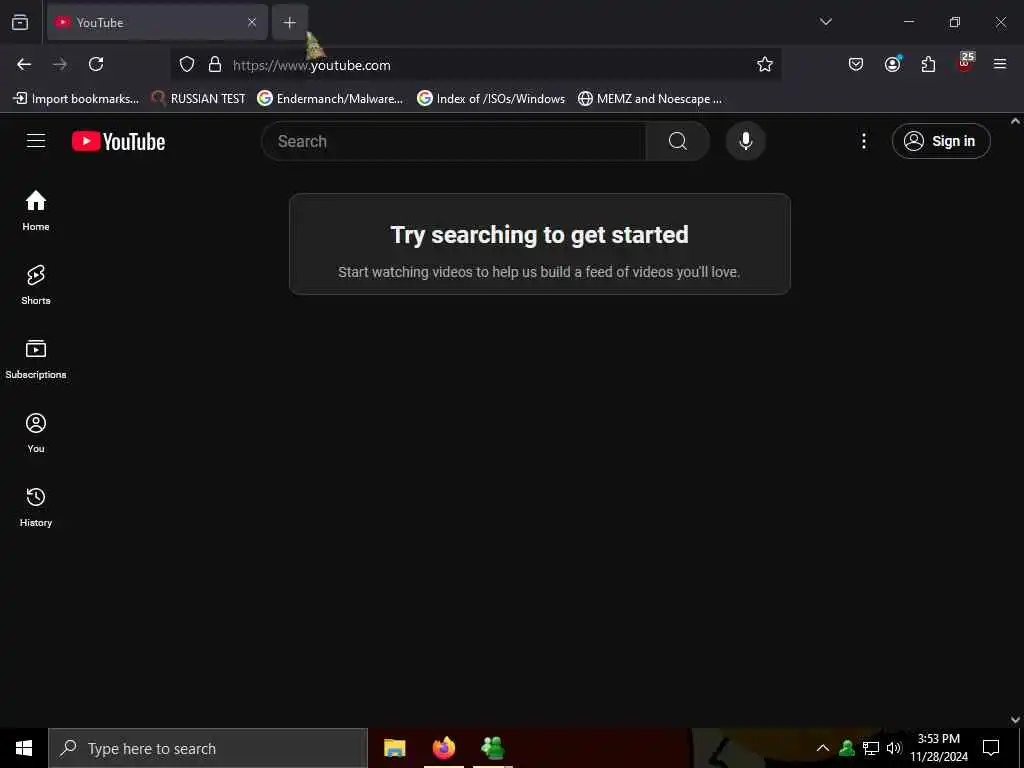
Task: Click the Sign in button
Action: click(941, 141)
